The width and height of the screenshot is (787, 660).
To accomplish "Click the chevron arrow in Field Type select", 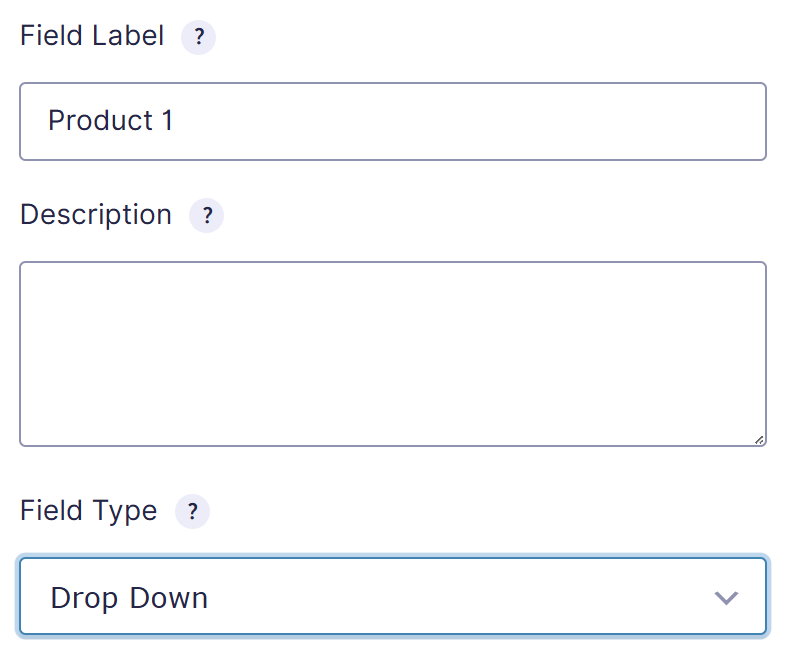I will [726, 598].
